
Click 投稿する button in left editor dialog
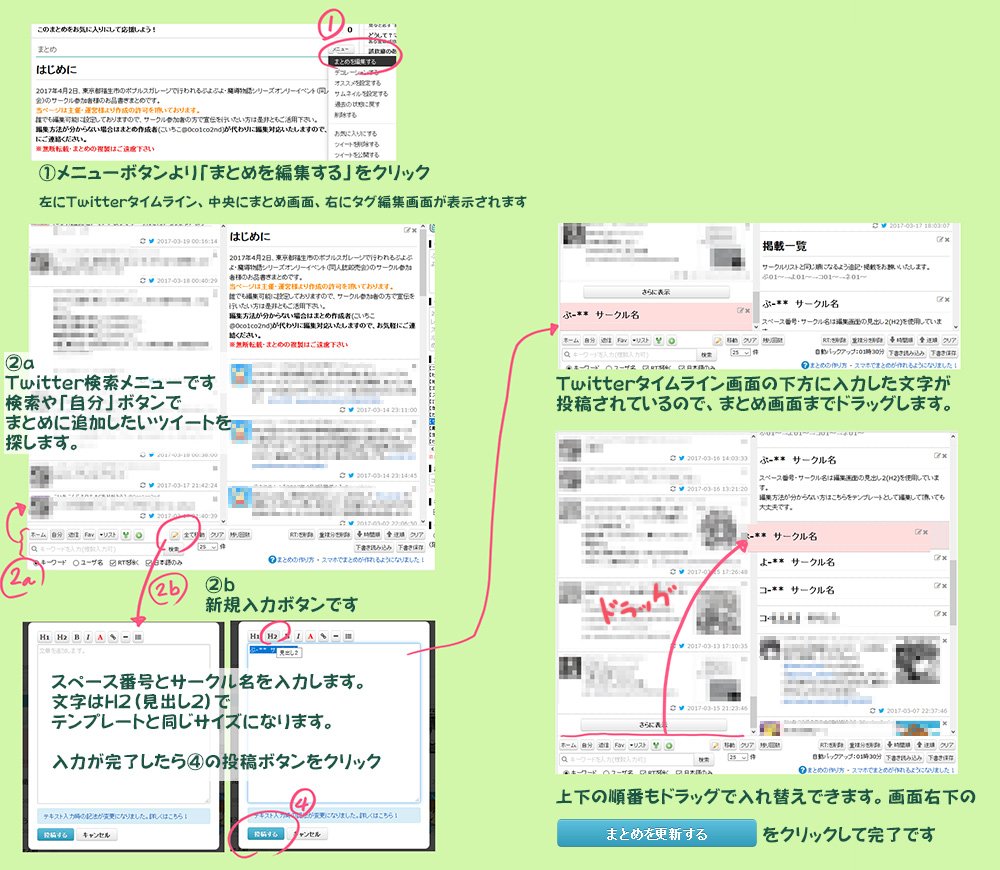(x=55, y=834)
